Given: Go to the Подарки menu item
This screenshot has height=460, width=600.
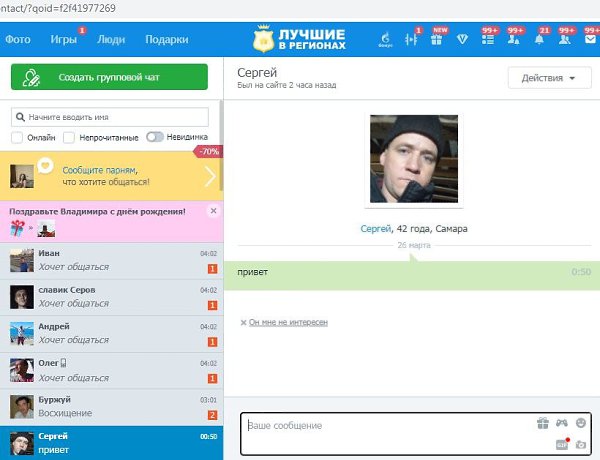Looking at the screenshot, I should [166, 40].
